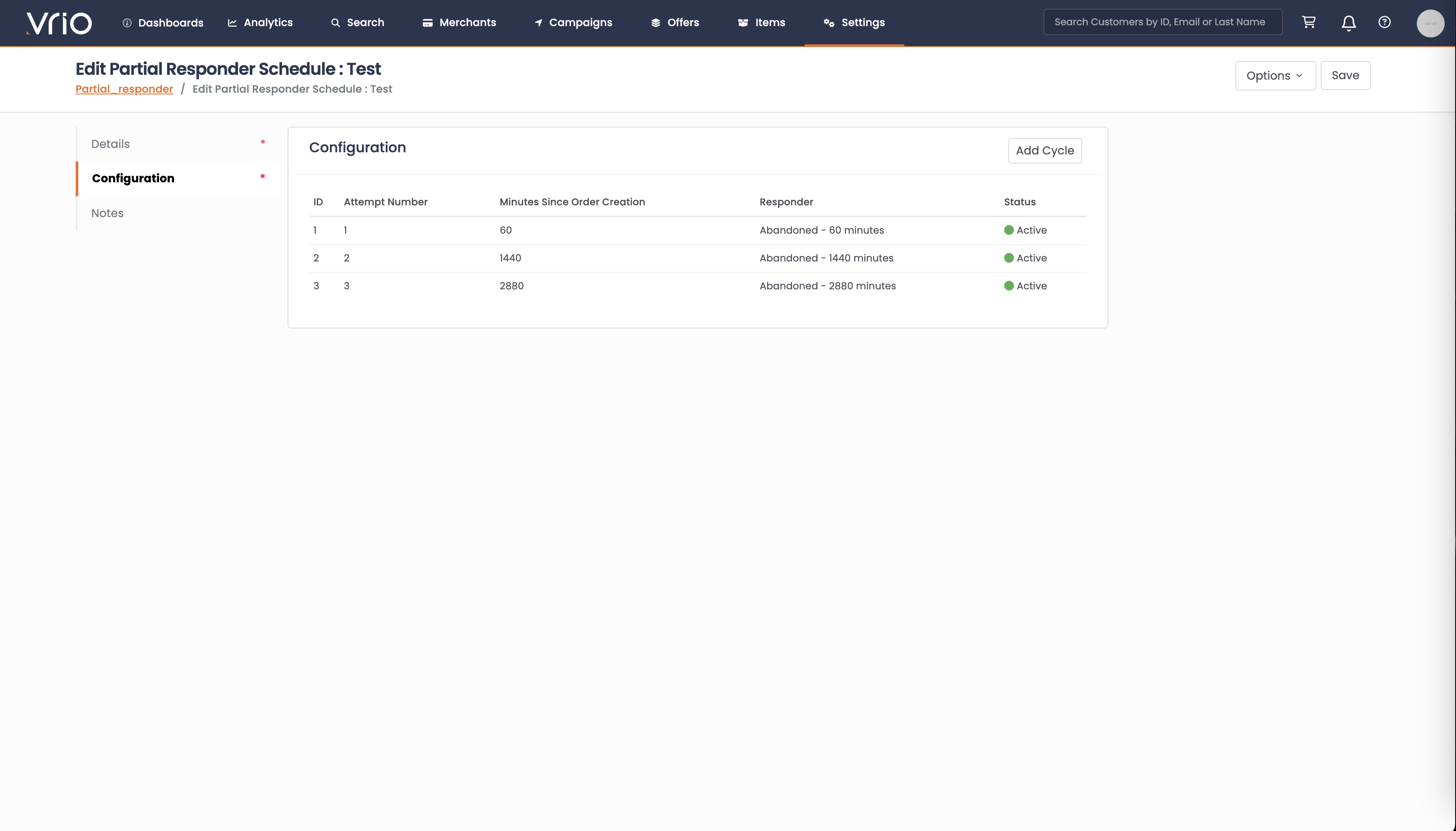Click Active status text of cycle 2
Screen dimensions: 1456x831
pyautogui.click(x=1031, y=258)
